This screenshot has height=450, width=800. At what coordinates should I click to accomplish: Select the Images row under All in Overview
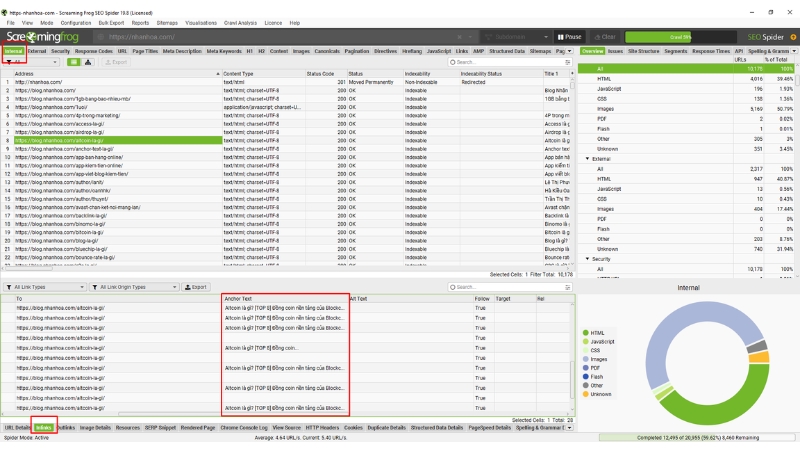coord(687,109)
